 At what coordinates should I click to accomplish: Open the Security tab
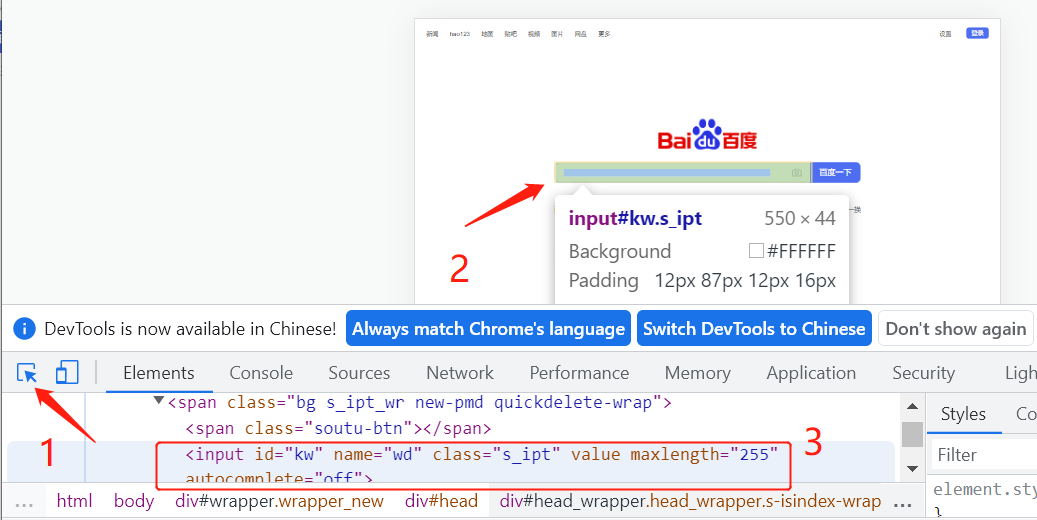(923, 373)
